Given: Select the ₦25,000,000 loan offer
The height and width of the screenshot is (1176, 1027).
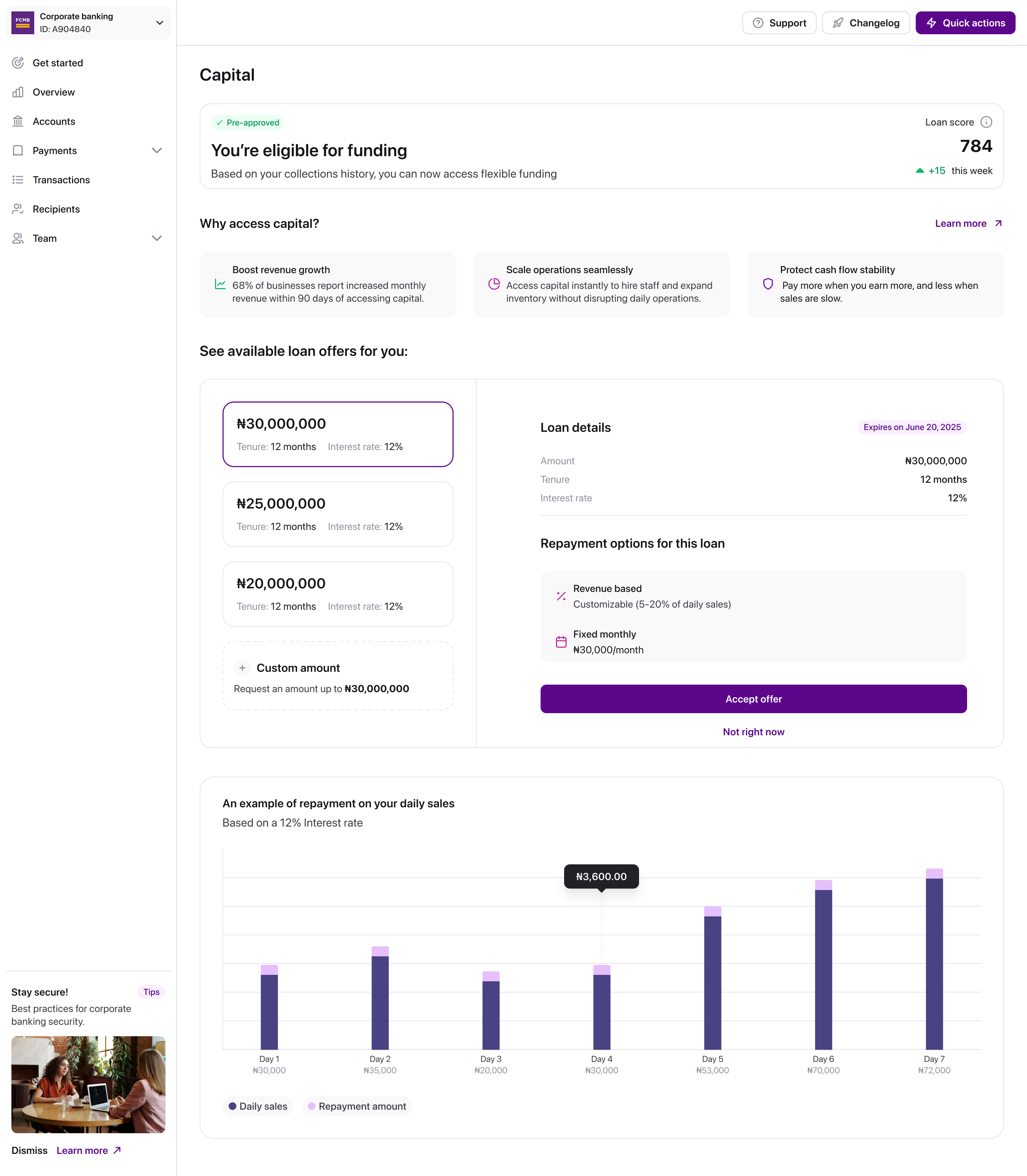Looking at the screenshot, I should (x=338, y=514).
